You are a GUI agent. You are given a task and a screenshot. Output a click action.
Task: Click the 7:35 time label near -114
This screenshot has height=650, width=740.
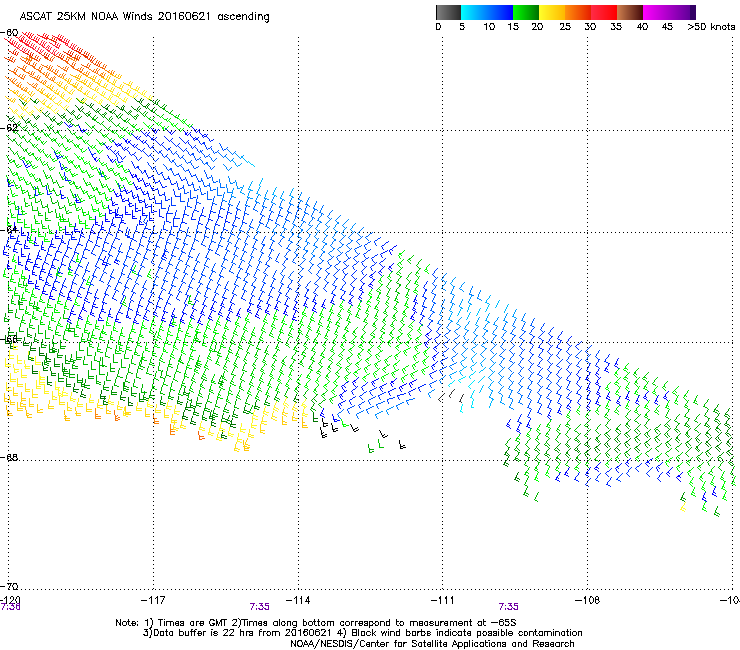(x=260, y=607)
